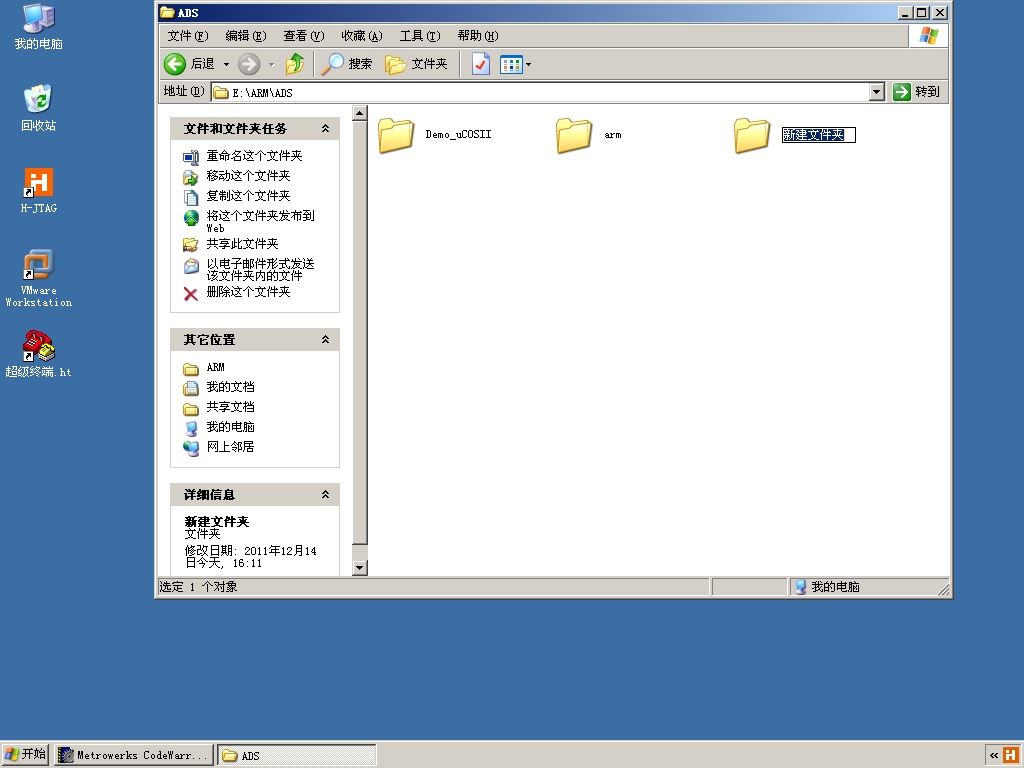Click 将这个文件夹发布到 Web link

click(261, 221)
